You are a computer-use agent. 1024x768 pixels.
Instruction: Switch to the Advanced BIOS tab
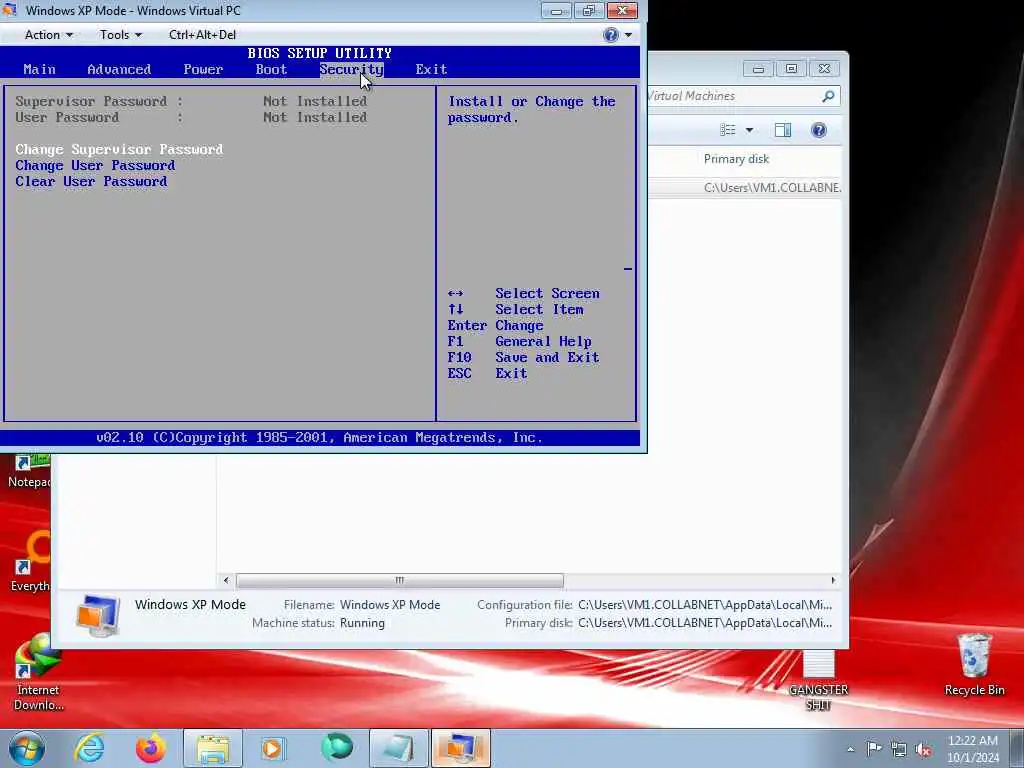pyautogui.click(x=119, y=69)
